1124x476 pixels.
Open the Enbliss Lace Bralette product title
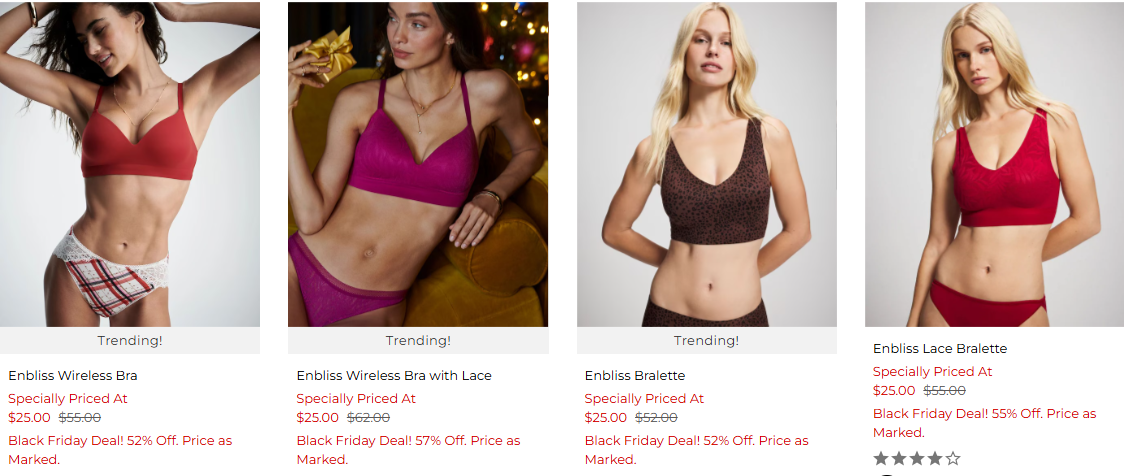[x=940, y=348]
